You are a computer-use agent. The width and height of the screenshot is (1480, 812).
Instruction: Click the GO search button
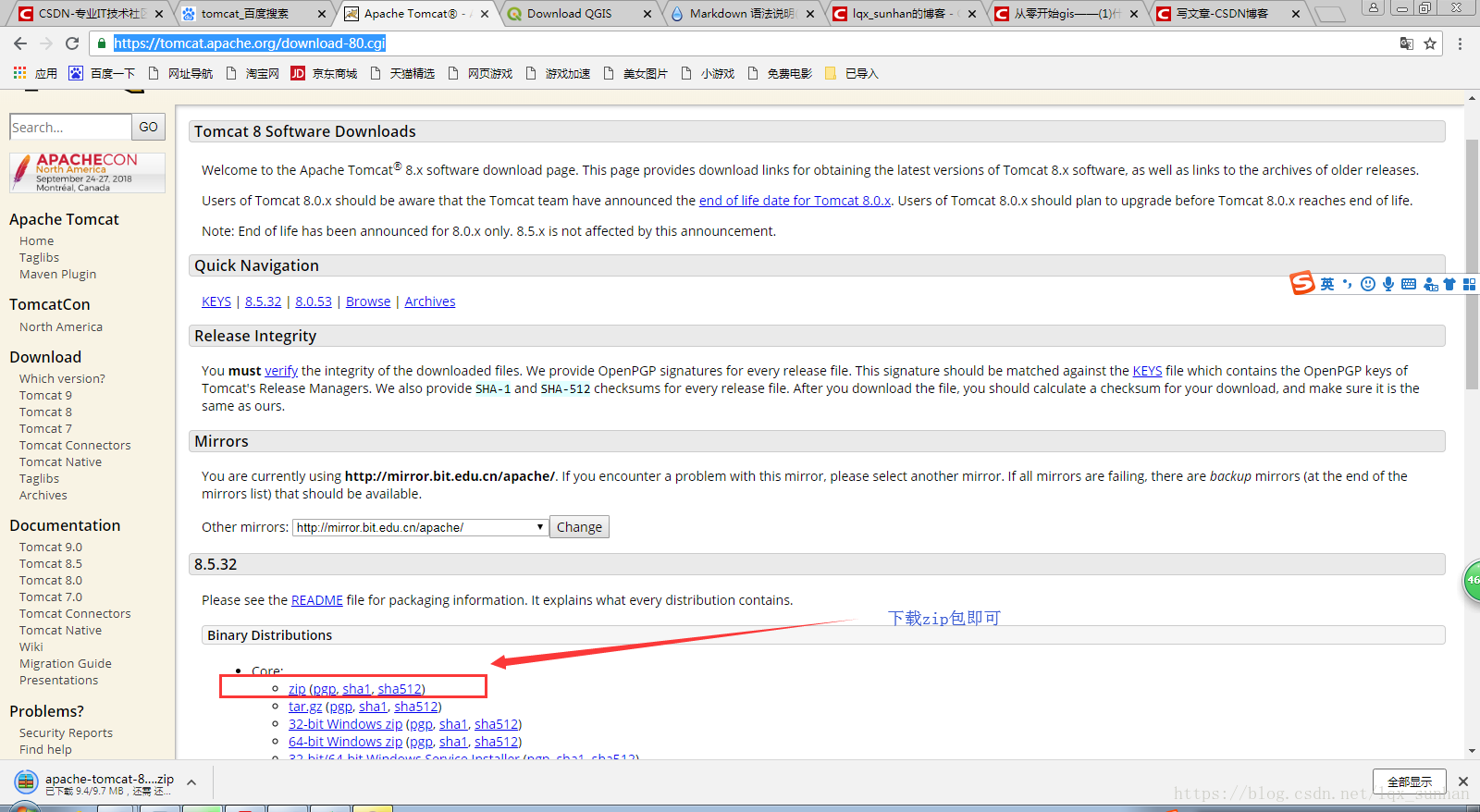click(148, 127)
